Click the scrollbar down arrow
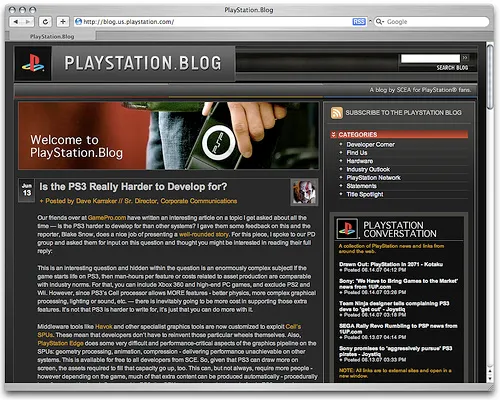Image resolution: width=500 pixels, height=400 pixels. click(490, 378)
